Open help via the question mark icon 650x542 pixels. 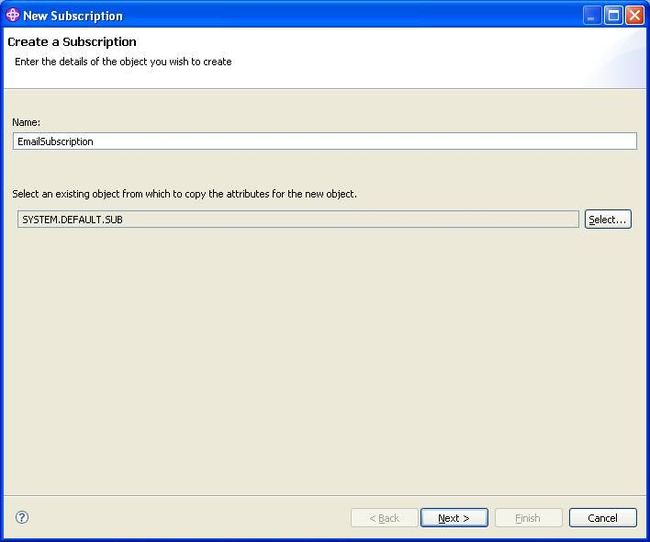tap(22, 517)
